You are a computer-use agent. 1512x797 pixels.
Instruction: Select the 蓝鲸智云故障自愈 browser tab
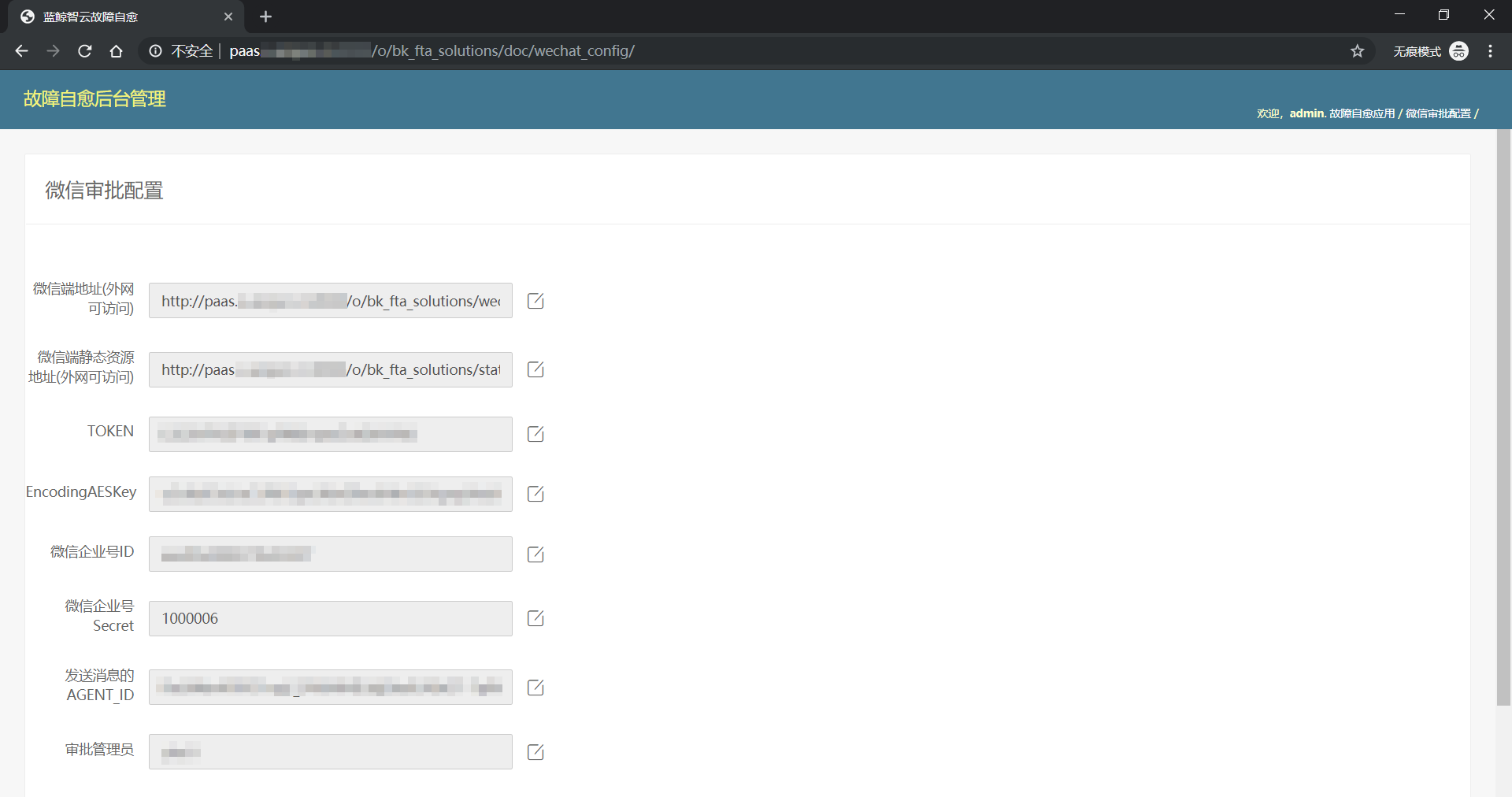[126, 17]
